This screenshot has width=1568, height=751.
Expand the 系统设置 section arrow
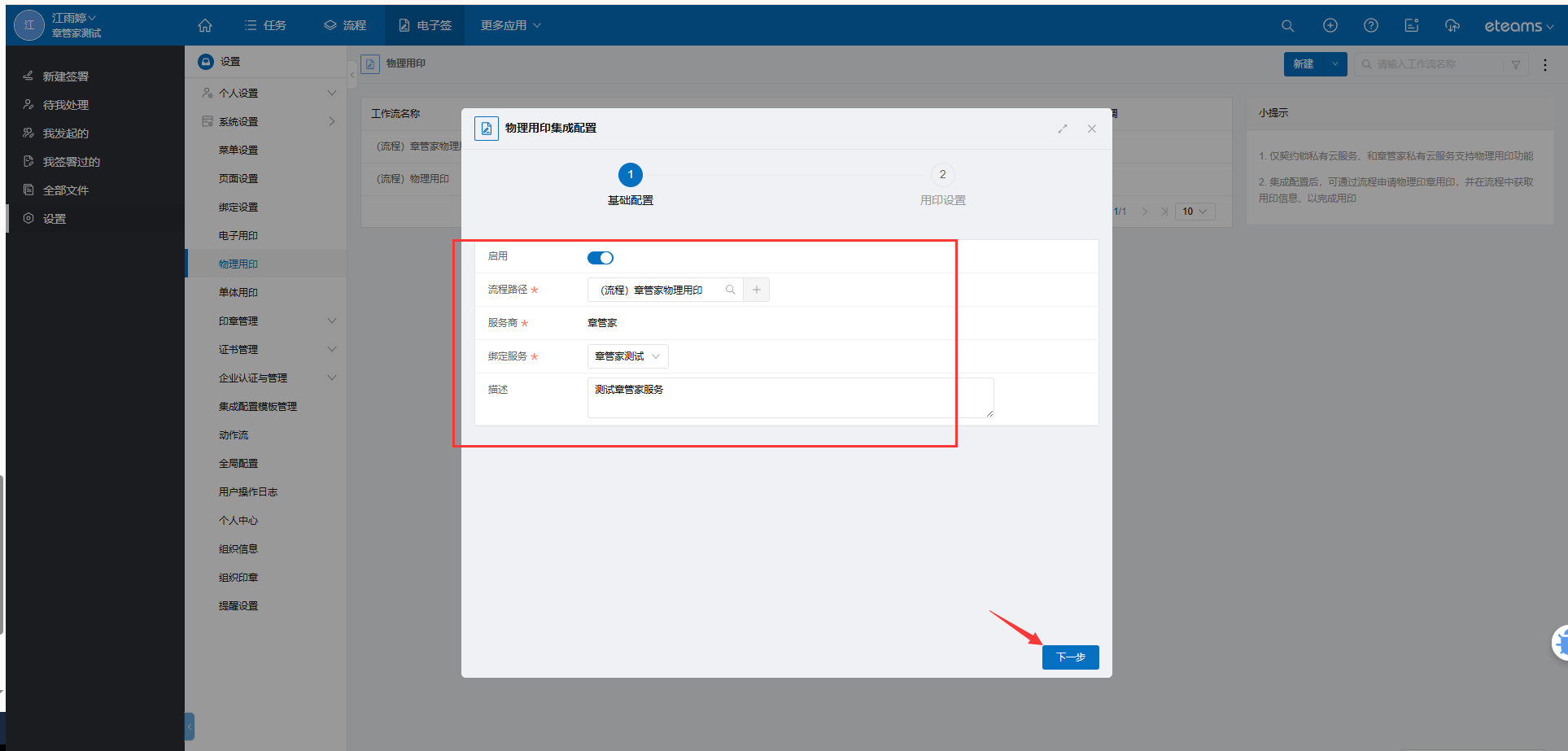click(x=332, y=121)
